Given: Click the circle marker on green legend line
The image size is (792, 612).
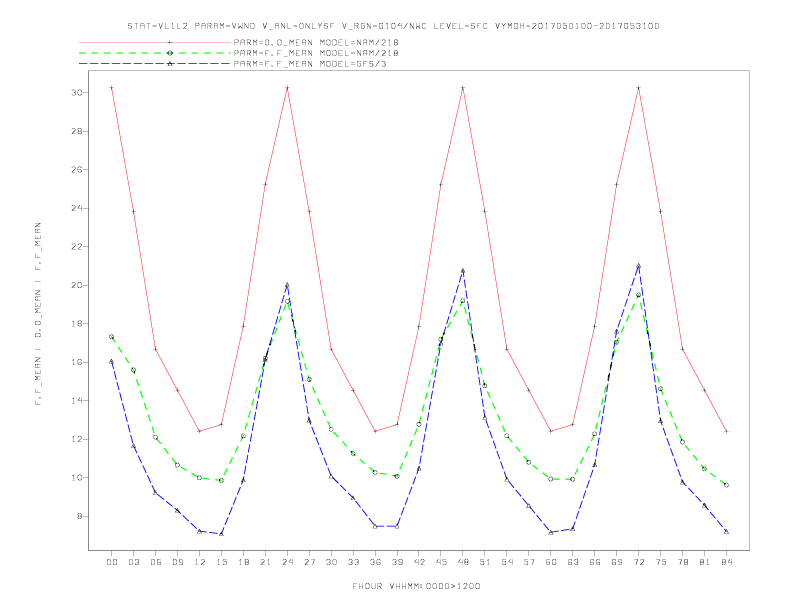Looking at the screenshot, I should [170, 53].
